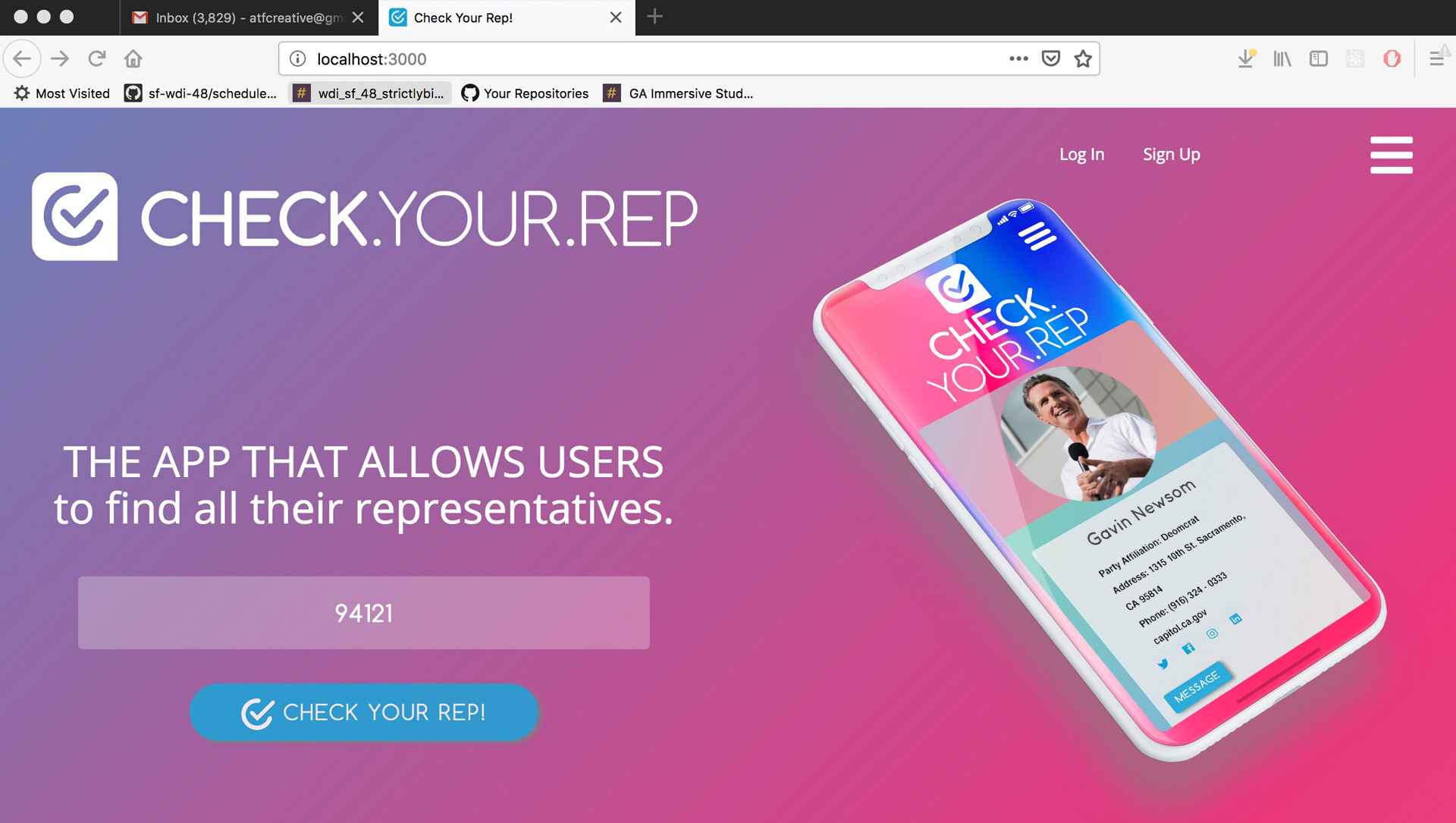Go to the browser home page icon

(x=133, y=58)
